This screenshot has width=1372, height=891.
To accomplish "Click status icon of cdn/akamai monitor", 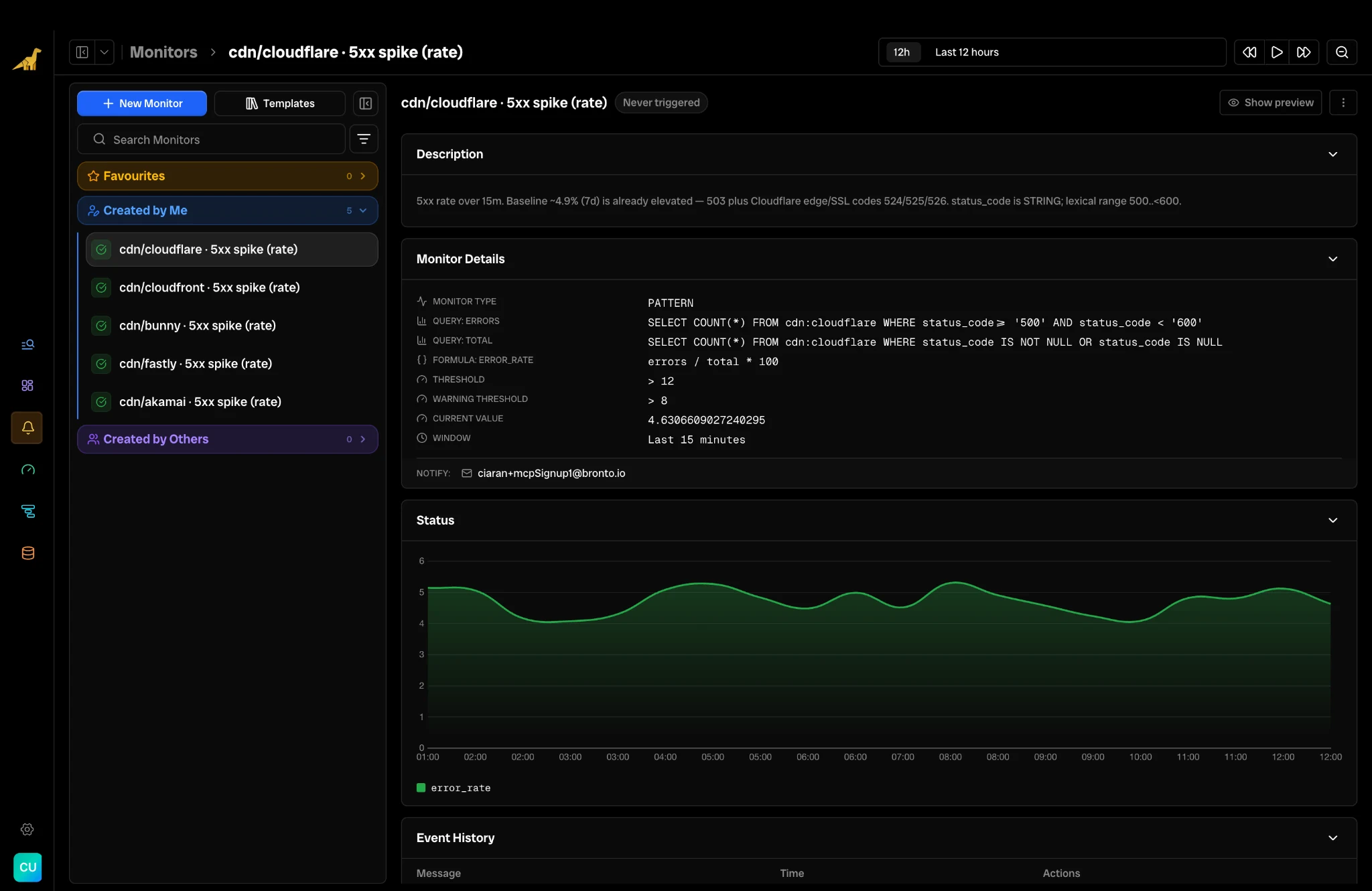I will (101, 402).
